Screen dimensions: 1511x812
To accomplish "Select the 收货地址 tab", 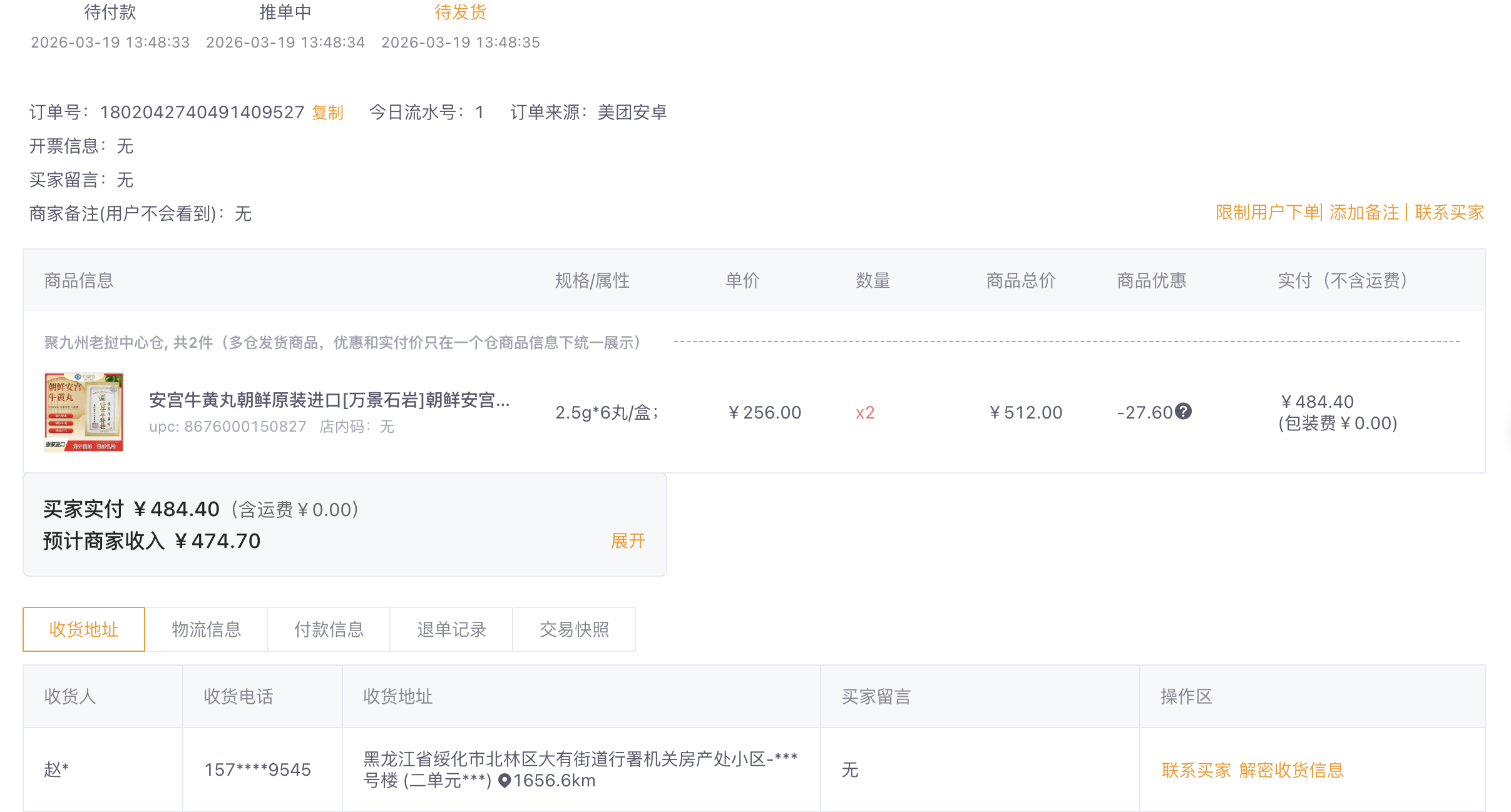I will (x=84, y=629).
